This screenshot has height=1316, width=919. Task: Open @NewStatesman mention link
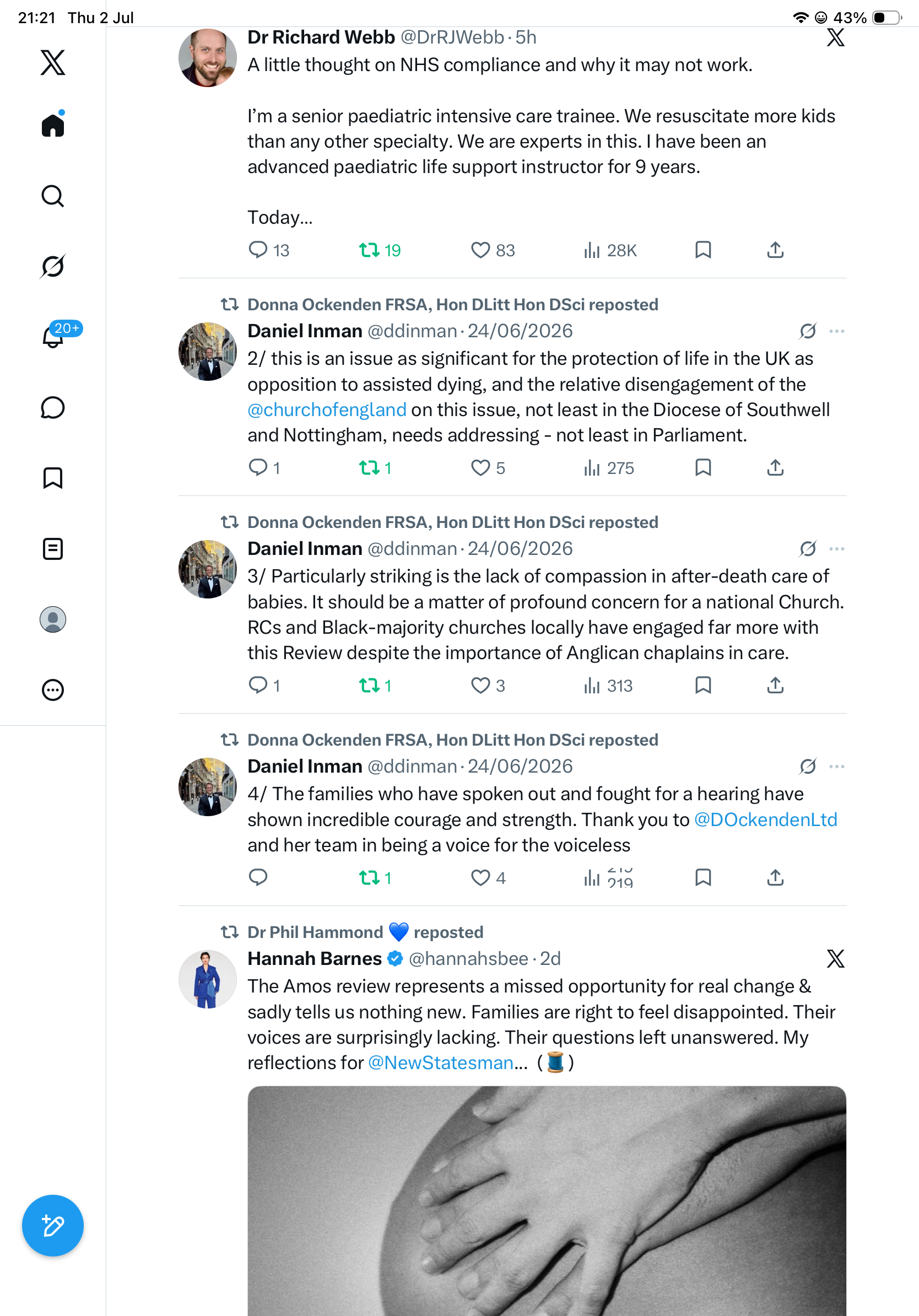[x=440, y=1062]
